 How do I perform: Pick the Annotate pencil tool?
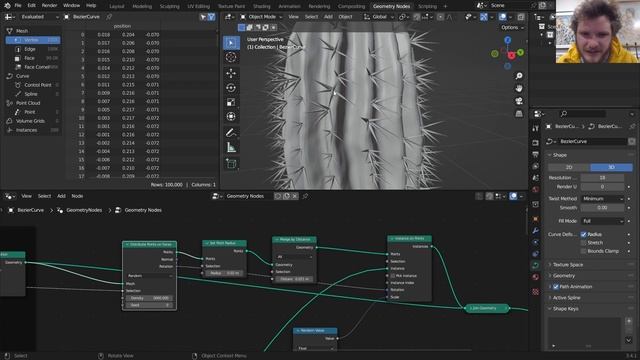click(x=231, y=133)
